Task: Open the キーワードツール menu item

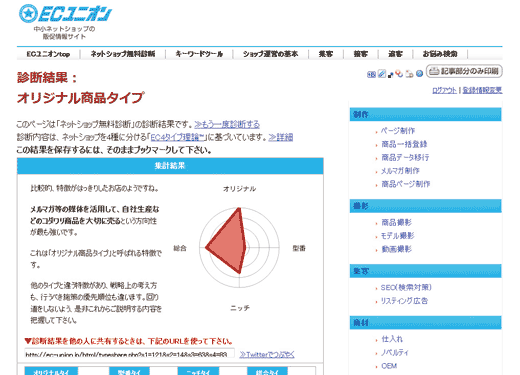Action: pyautogui.click(x=199, y=54)
